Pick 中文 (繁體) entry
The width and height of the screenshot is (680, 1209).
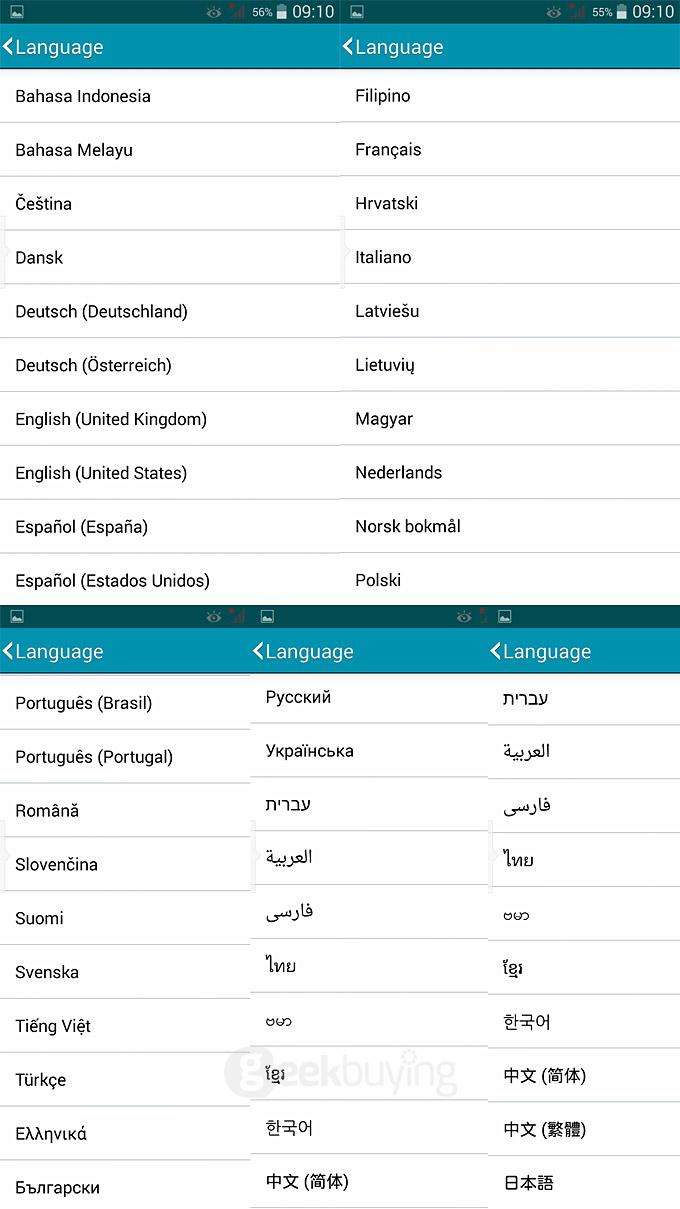pos(584,1129)
